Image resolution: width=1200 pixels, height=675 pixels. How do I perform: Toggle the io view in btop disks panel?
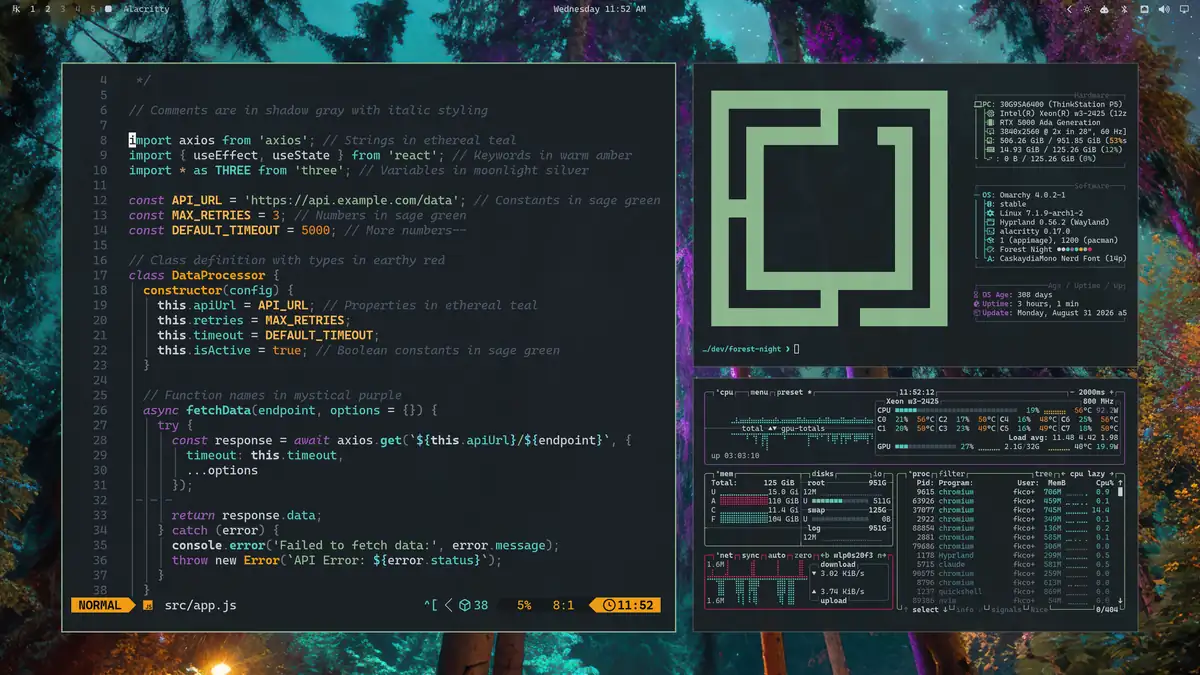tap(879, 473)
